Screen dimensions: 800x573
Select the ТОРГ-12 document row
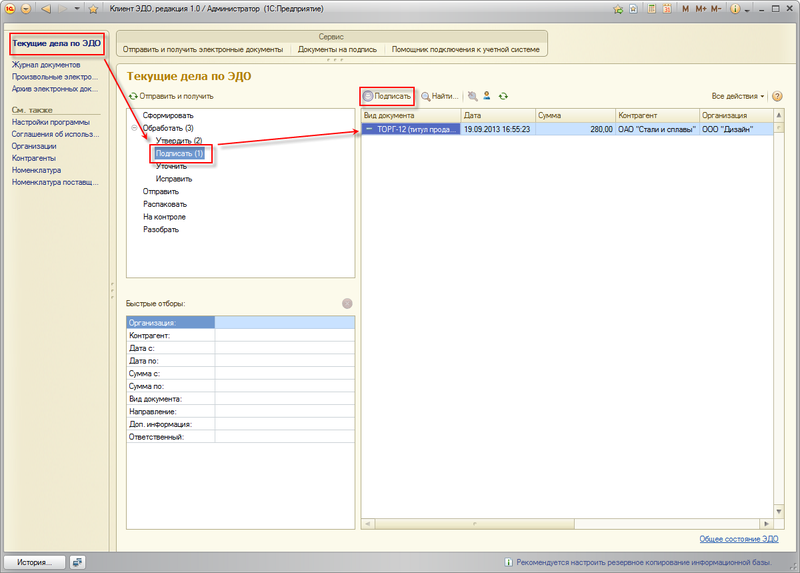(567, 129)
